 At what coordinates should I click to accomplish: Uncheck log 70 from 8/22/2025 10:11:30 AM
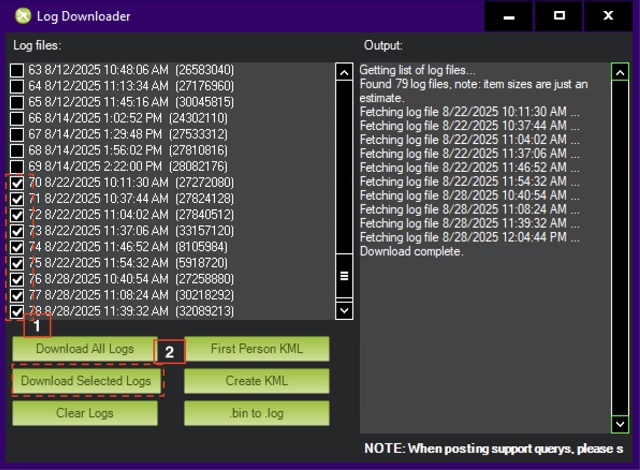17,183
